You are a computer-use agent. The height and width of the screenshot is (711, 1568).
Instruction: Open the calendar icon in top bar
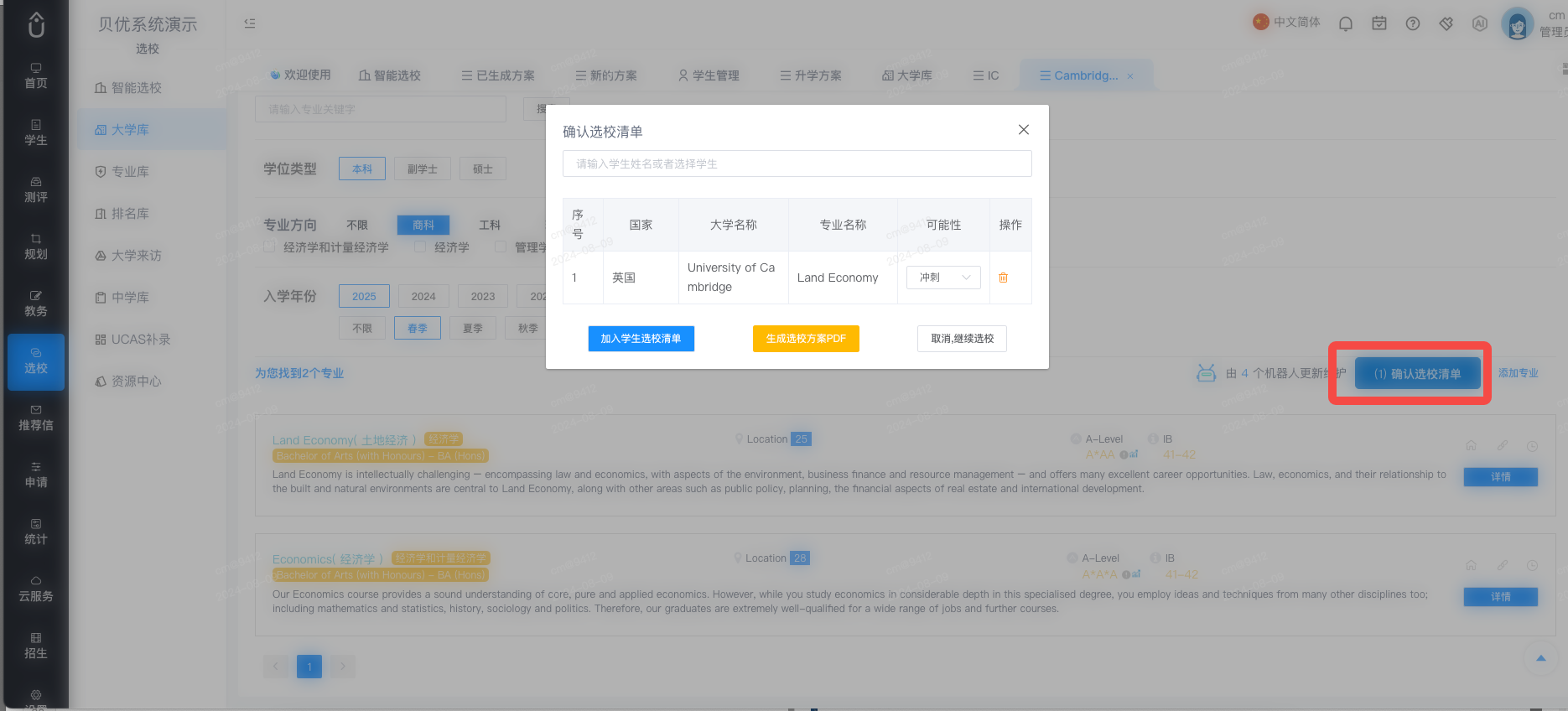click(x=1379, y=23)
